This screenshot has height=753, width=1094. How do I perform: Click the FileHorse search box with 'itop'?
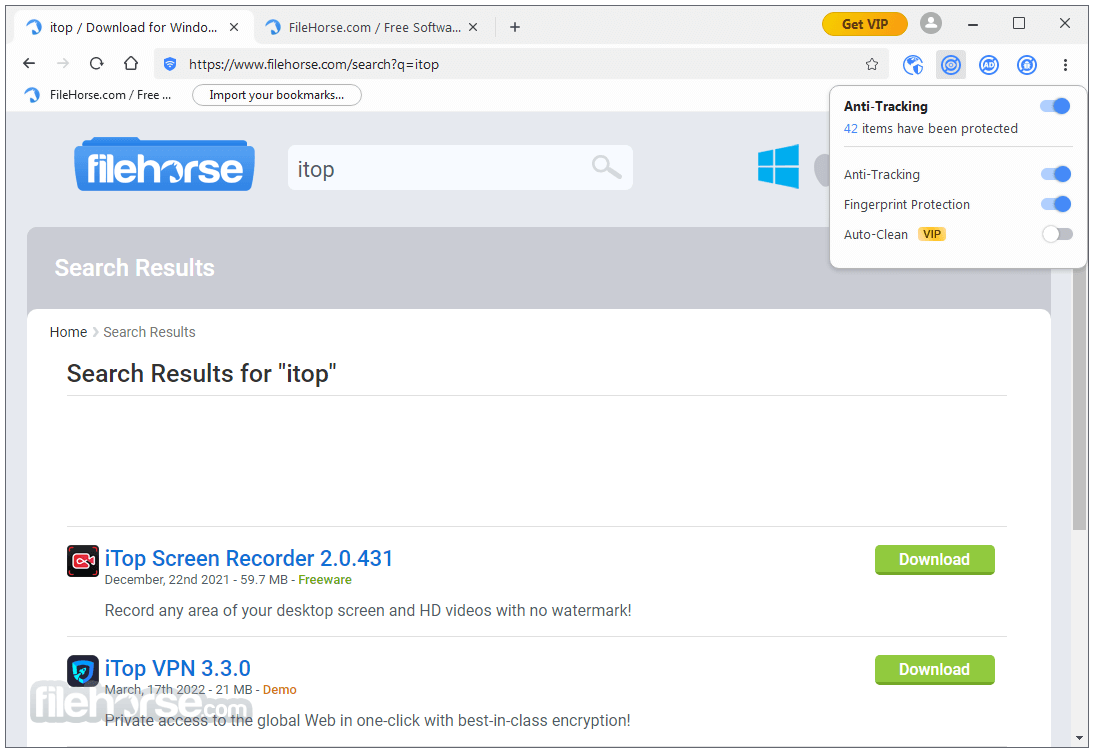(x=460, y=167)
